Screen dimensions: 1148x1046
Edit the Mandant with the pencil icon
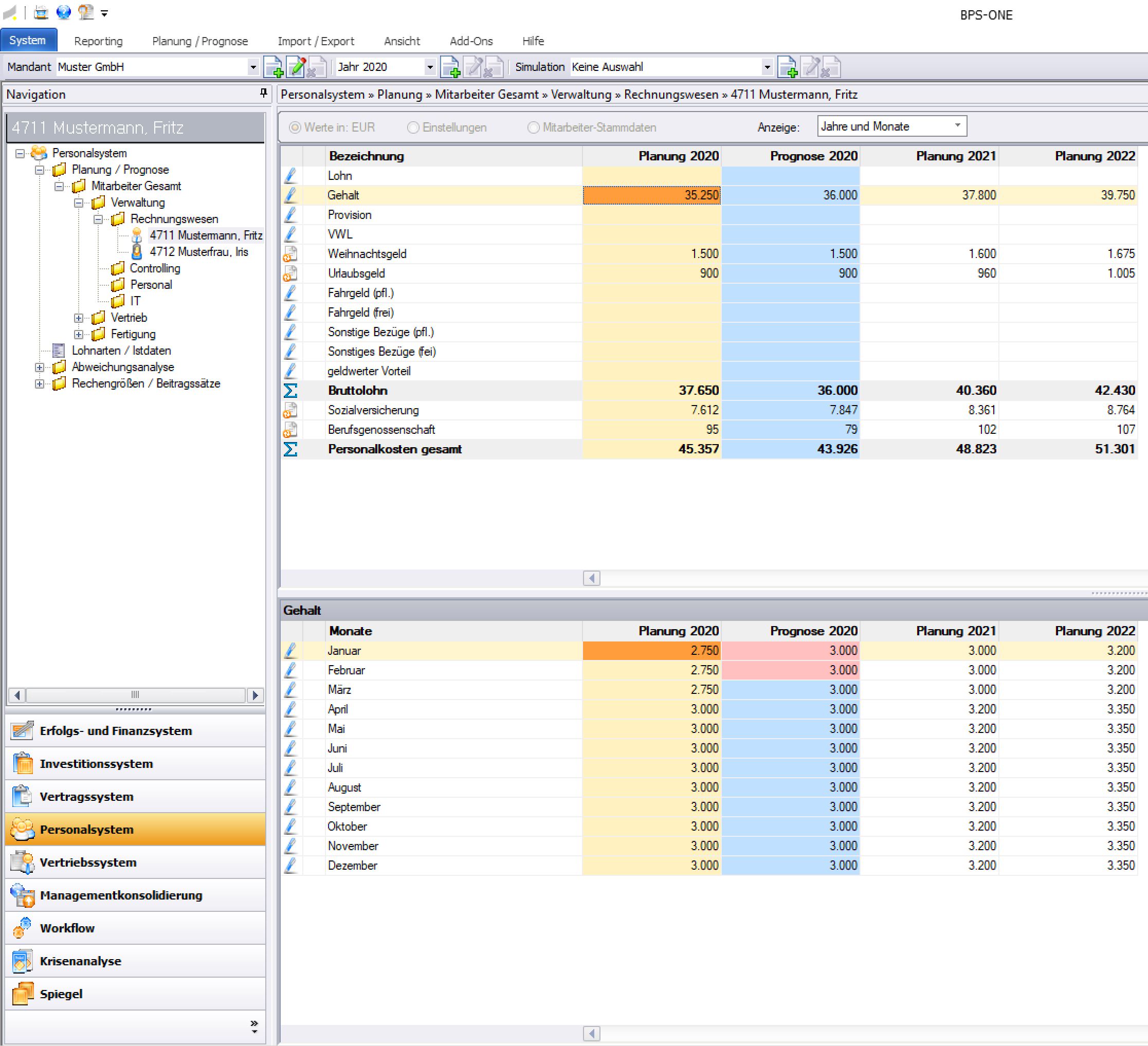pyautogui.click(x=296, y=67)
